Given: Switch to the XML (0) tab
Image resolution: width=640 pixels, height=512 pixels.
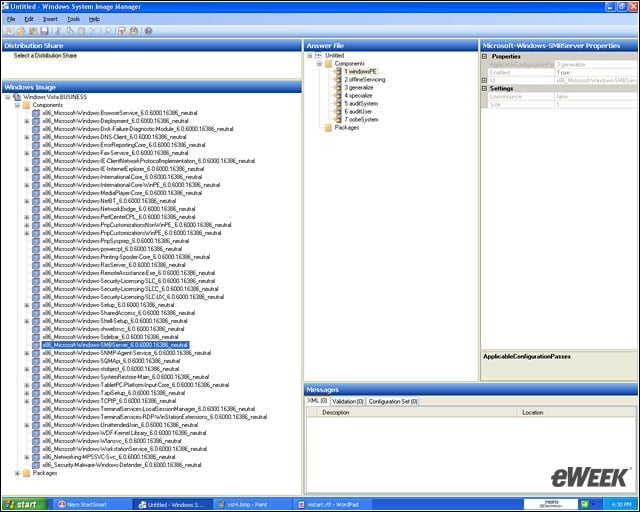Looking at the screenshot, I should [317, 401].
